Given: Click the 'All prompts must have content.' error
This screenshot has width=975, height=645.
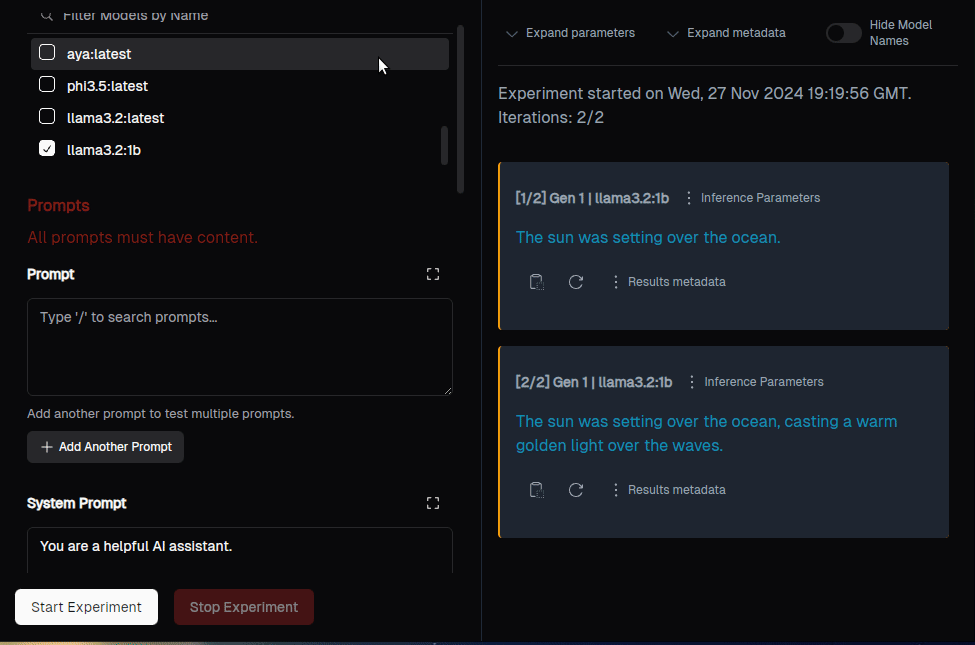Looking at the screenshot, I should point(142,238).
